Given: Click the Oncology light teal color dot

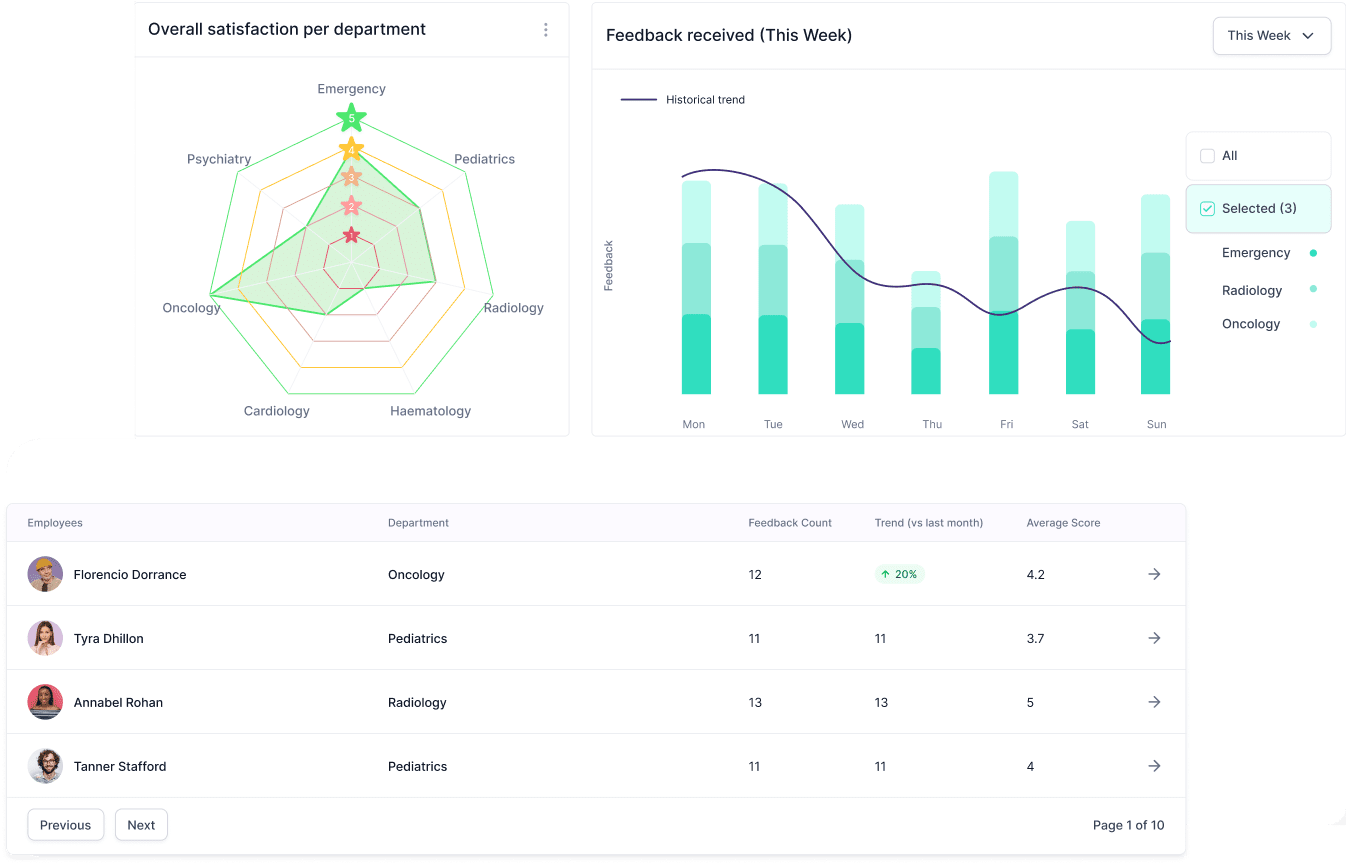Looking at the screenshot, I should click(1313, 324).
